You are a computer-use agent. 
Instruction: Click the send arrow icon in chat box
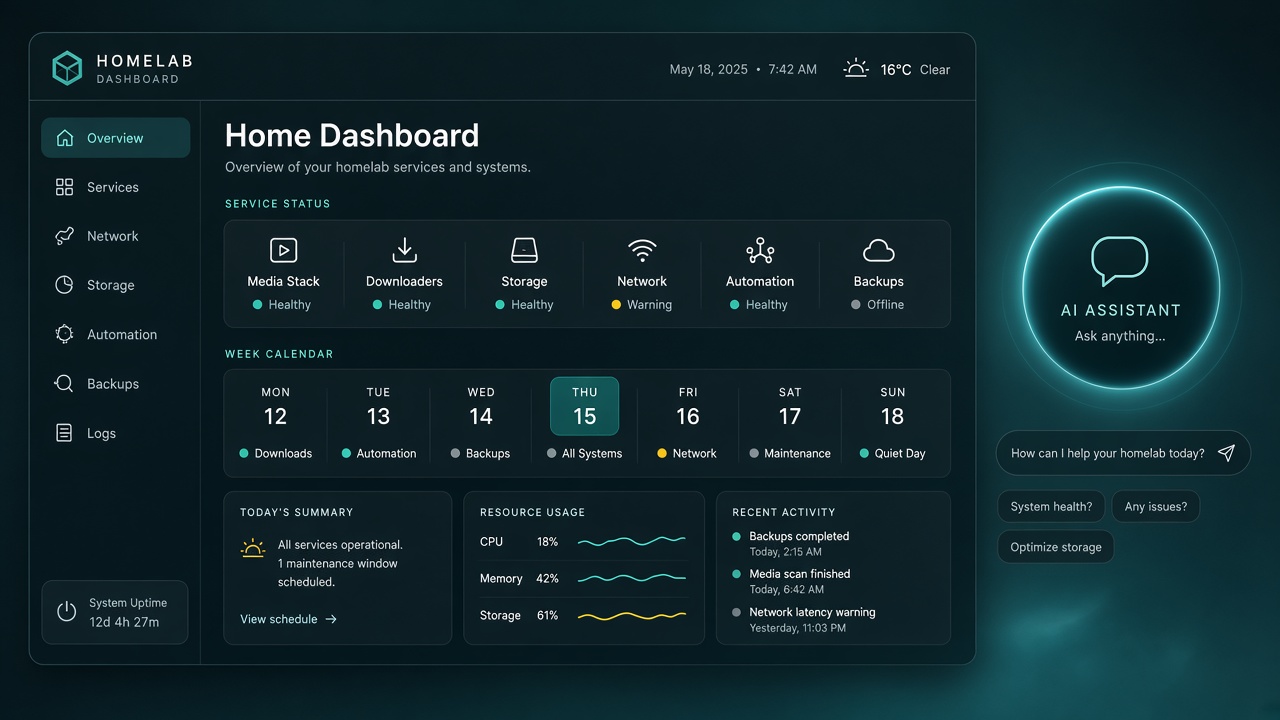(1226, 453)
